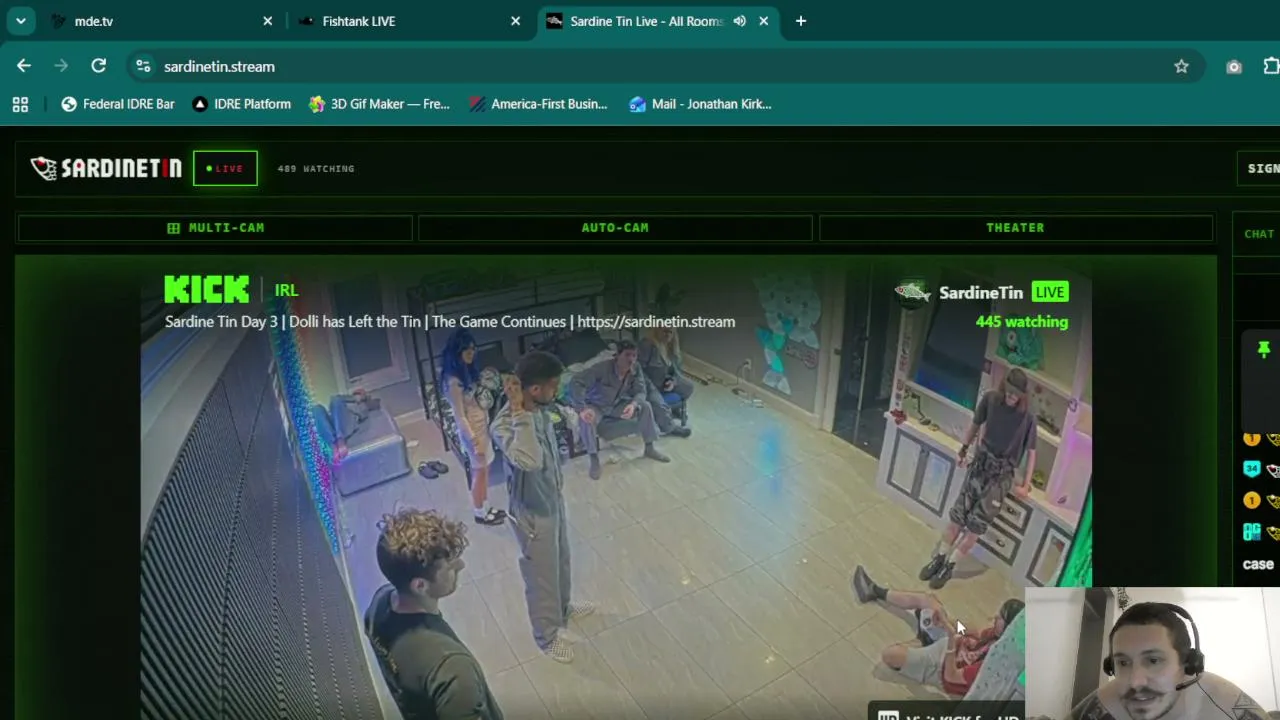The height and width of the screenshot is (720, 1280).
Task: Click the SIGN button in header
Action: [x=1260, y=168]
